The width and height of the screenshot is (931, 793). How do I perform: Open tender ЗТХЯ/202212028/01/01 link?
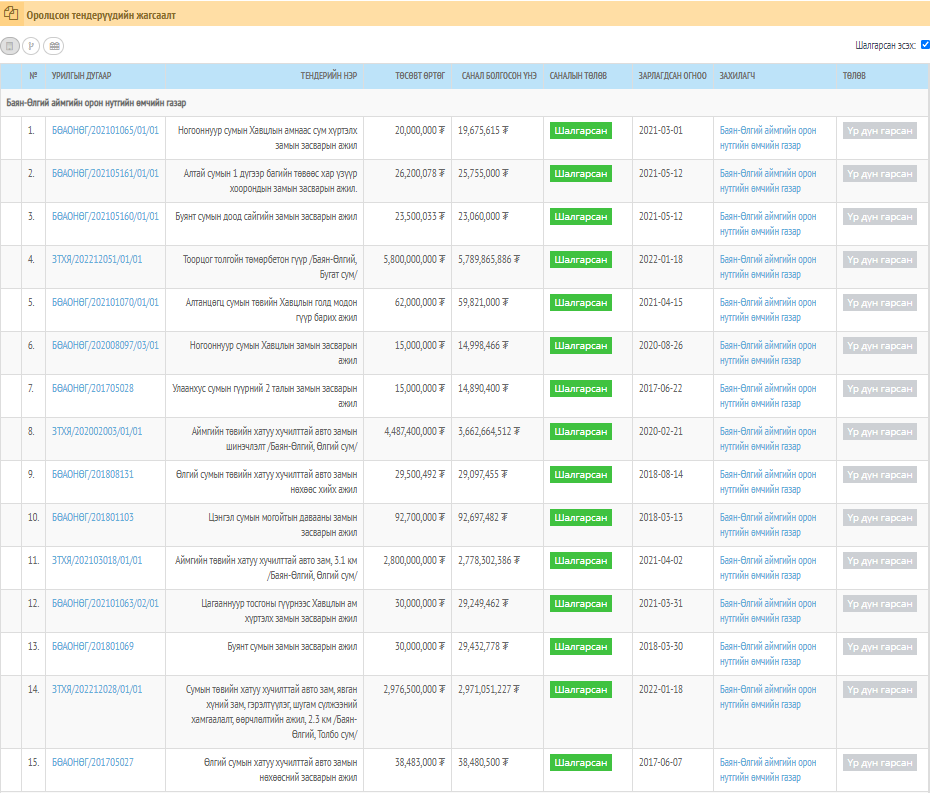97,689
